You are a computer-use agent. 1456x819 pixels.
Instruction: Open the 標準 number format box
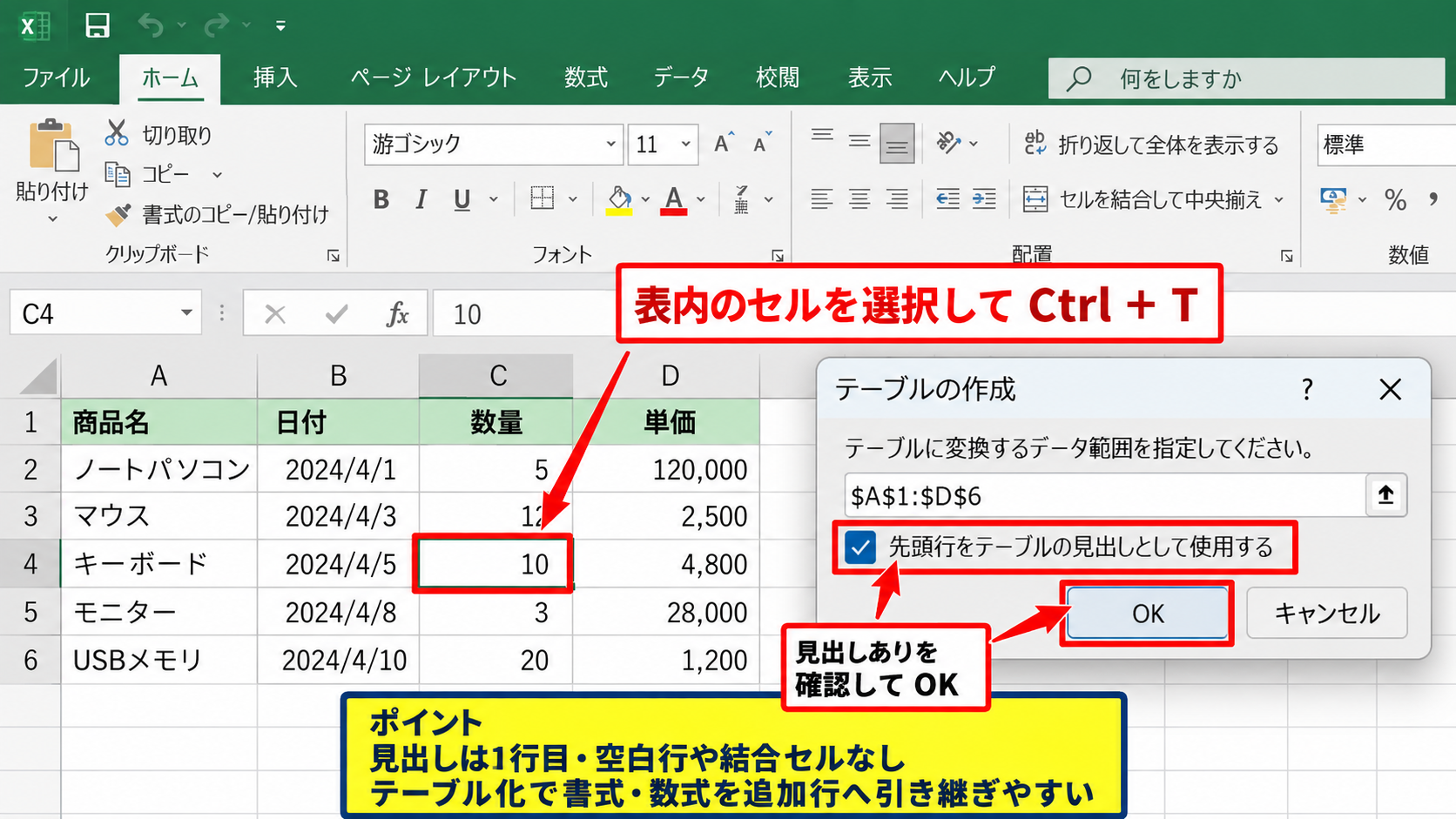tap(1386, 144)
